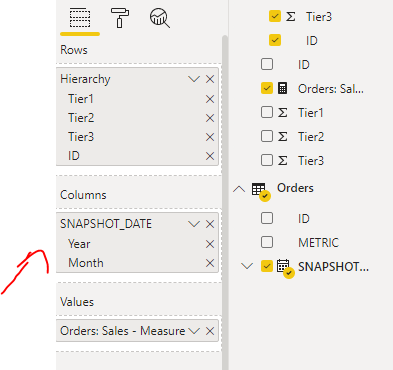Uncheck the Orders: Sal... measure checkbox
Viewport: 393px width, 370px height.
(x=267, y=88)
